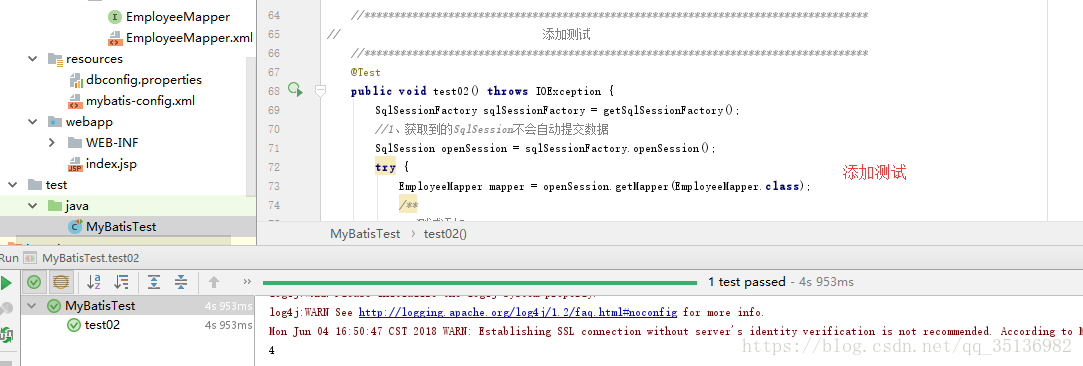
Task: Click the console output value 4
Action: 272,350
